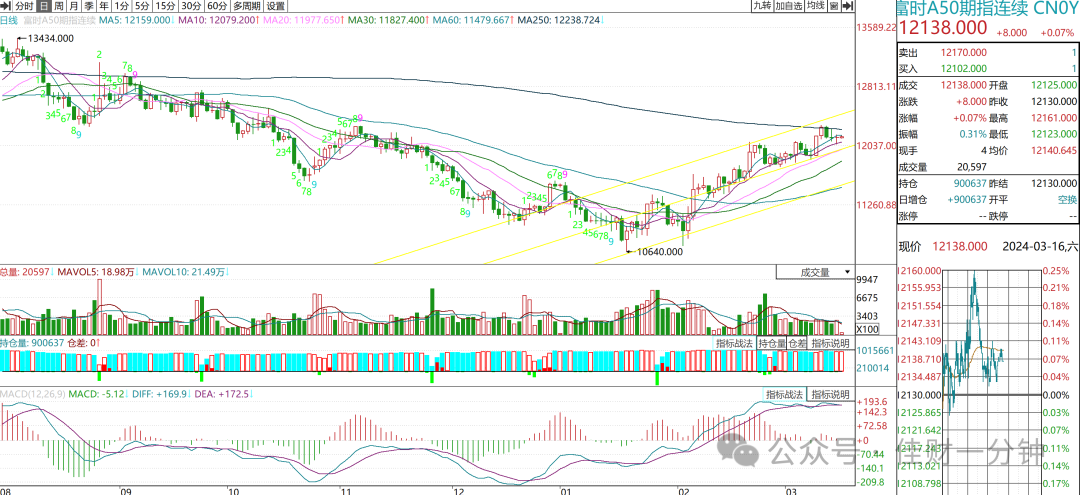This screenshot has height=495, width=1080.
Task: Switch to the 30分 thirty-minute chart
Action: tap(190, 6)
